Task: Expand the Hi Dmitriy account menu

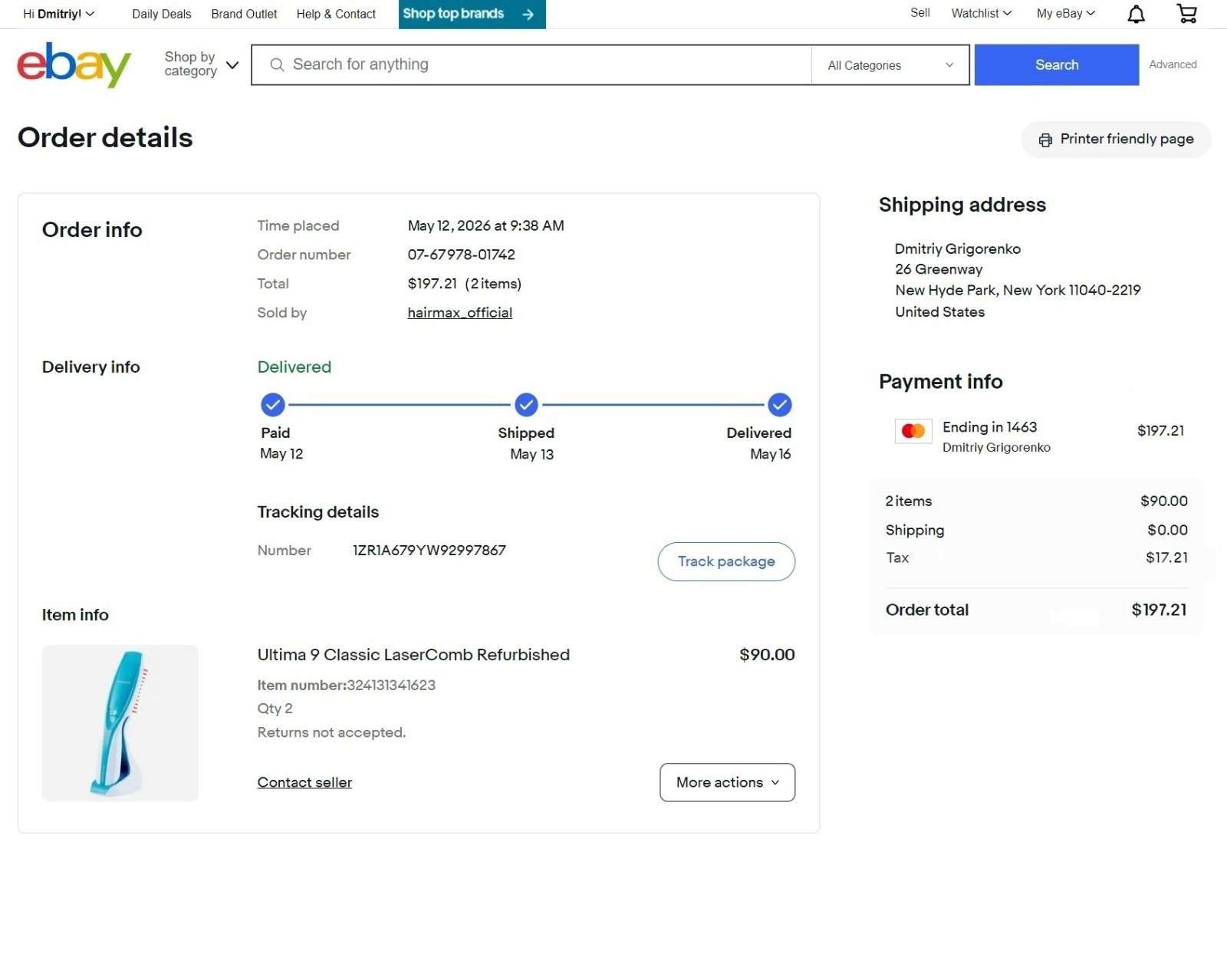Action: [x=58, y=14]
